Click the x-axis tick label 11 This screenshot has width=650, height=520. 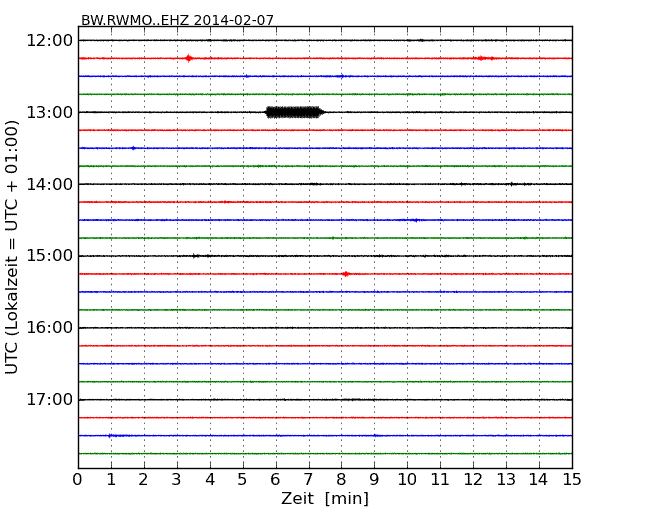tap(440, 479)
